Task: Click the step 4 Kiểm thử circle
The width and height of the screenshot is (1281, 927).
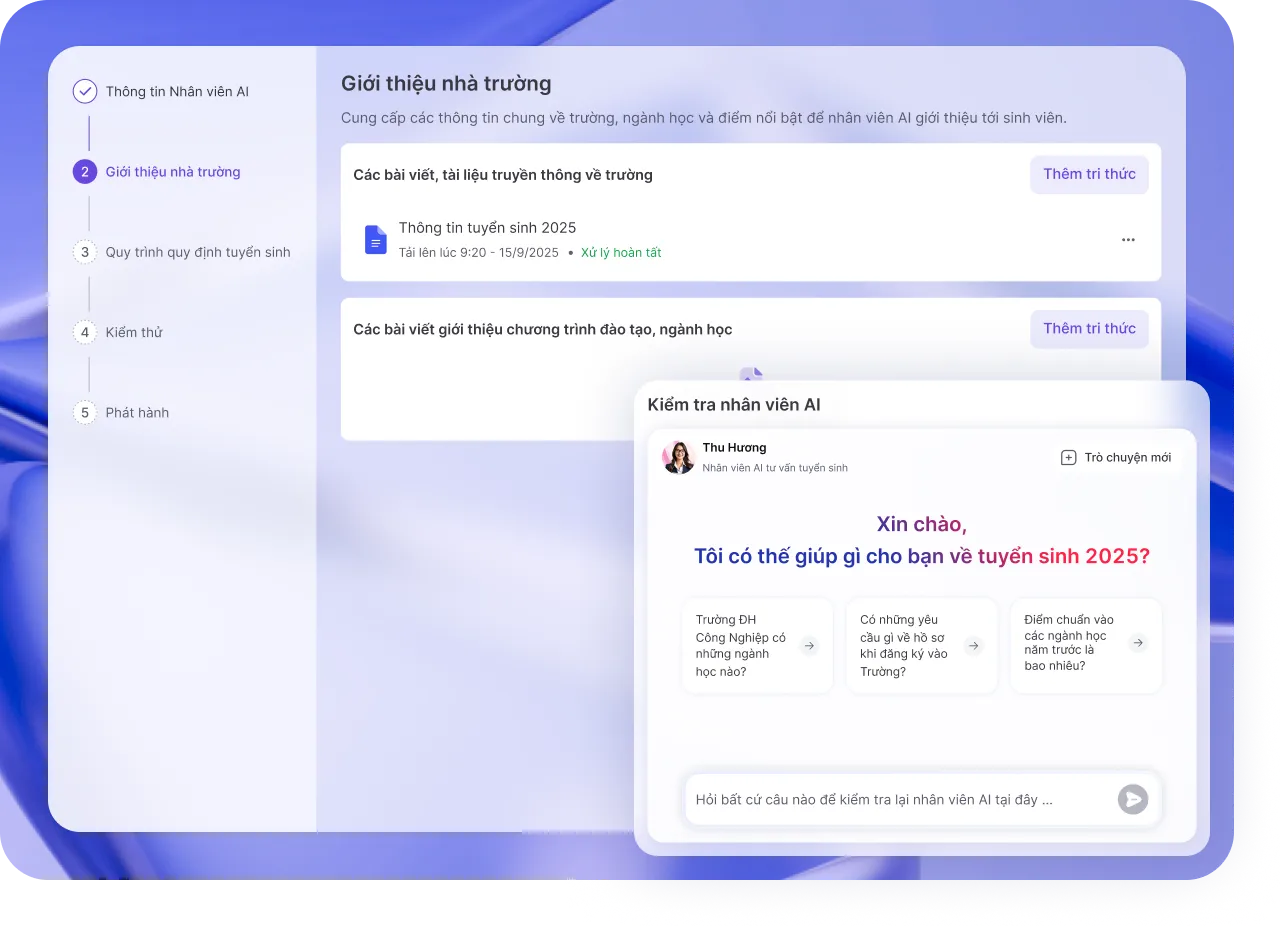Action: (x=85, y=332)
